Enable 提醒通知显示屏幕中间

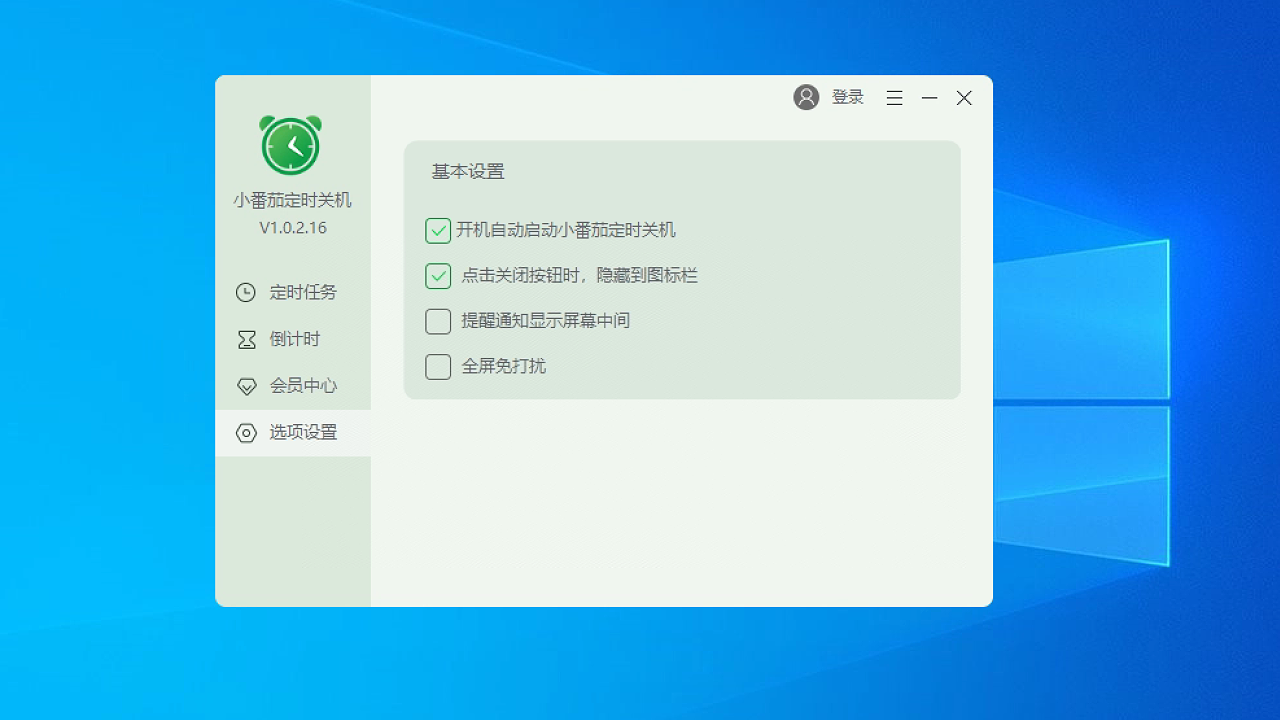(x=437, y=321)
